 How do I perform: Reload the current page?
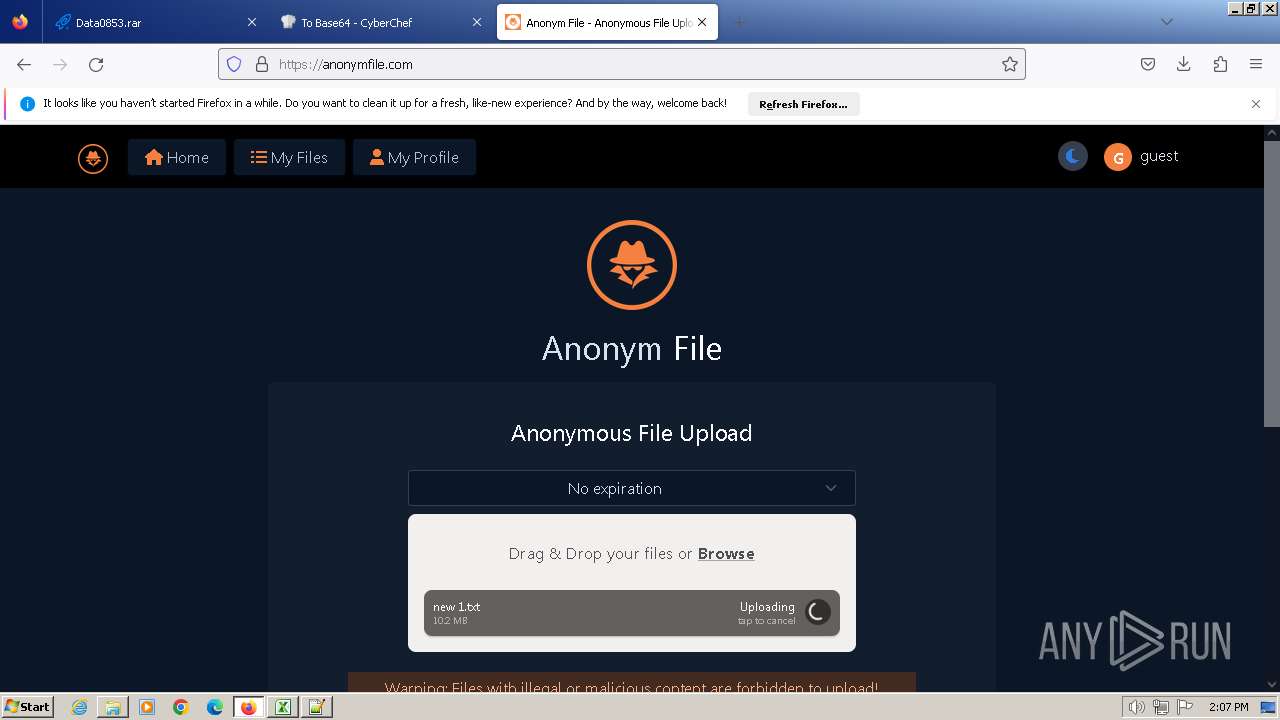tap(96, 64)
